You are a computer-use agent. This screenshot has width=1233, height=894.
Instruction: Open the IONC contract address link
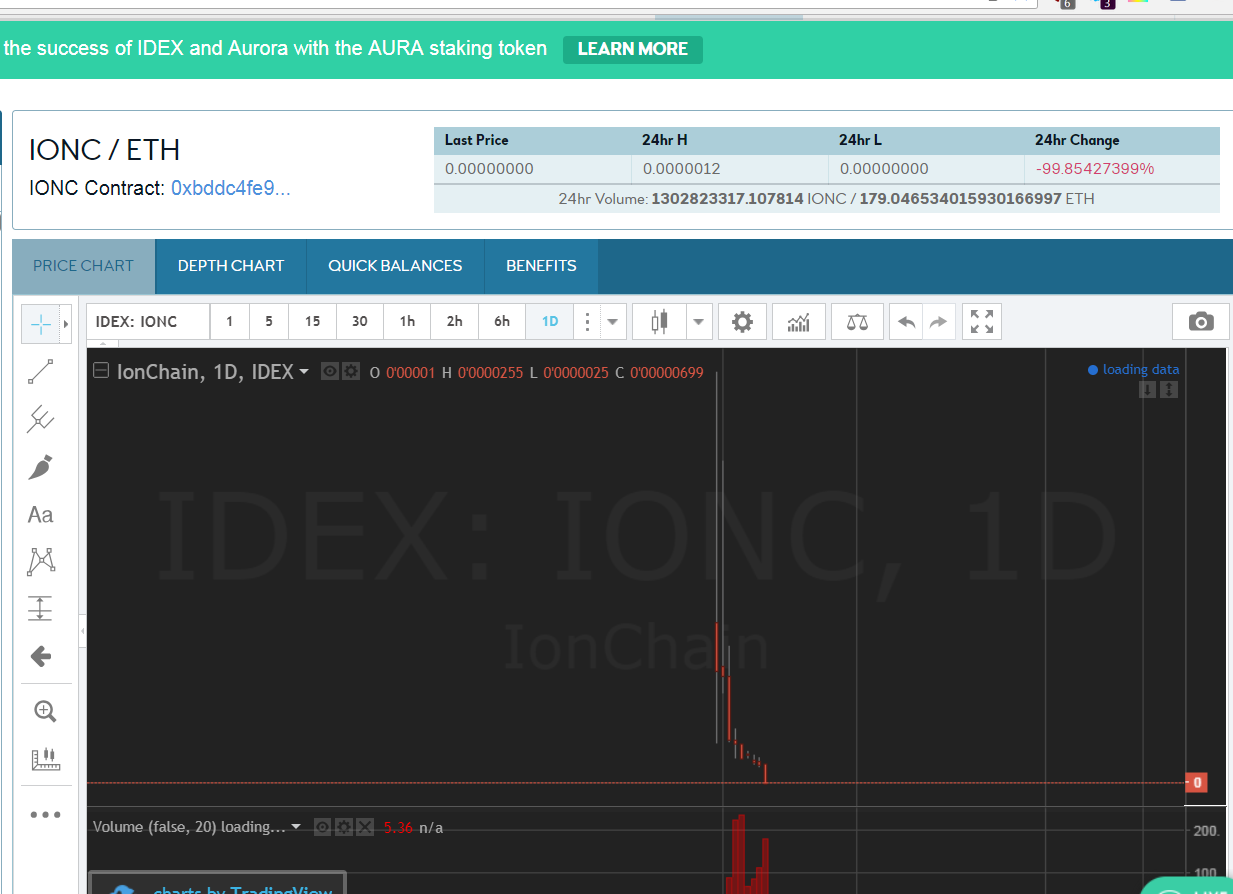(x=231, y=188)
